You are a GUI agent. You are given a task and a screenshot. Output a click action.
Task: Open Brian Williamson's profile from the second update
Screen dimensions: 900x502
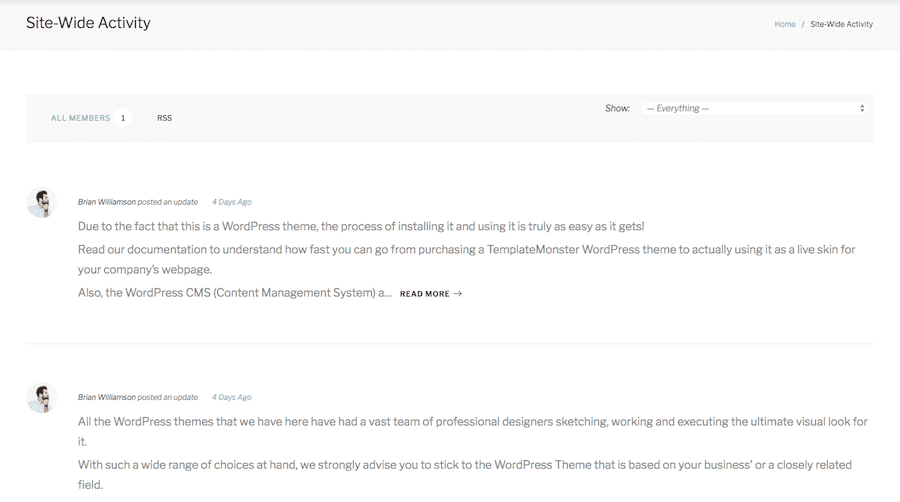[106, 397]
